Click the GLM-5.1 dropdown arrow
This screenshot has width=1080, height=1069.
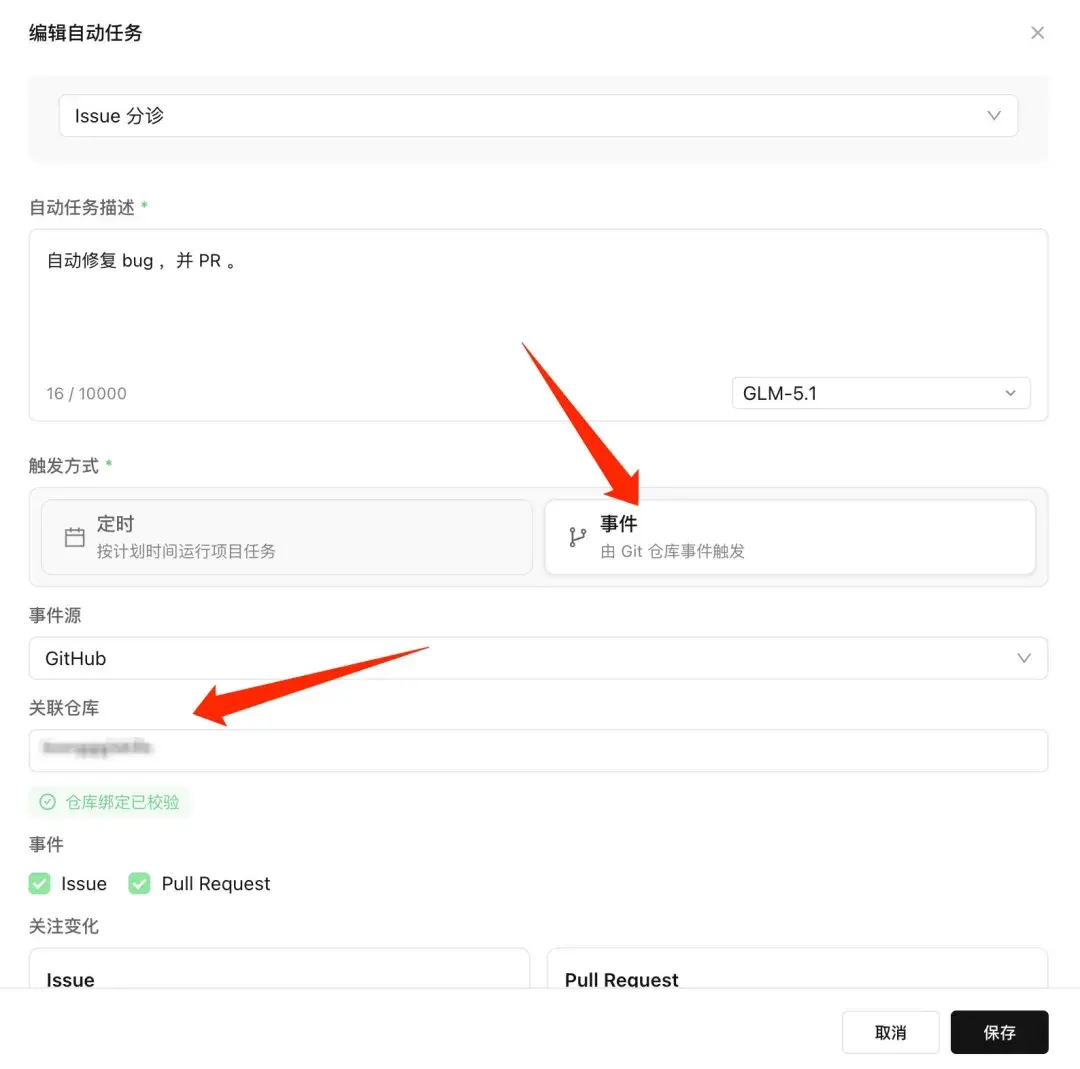coord(1010,393)
